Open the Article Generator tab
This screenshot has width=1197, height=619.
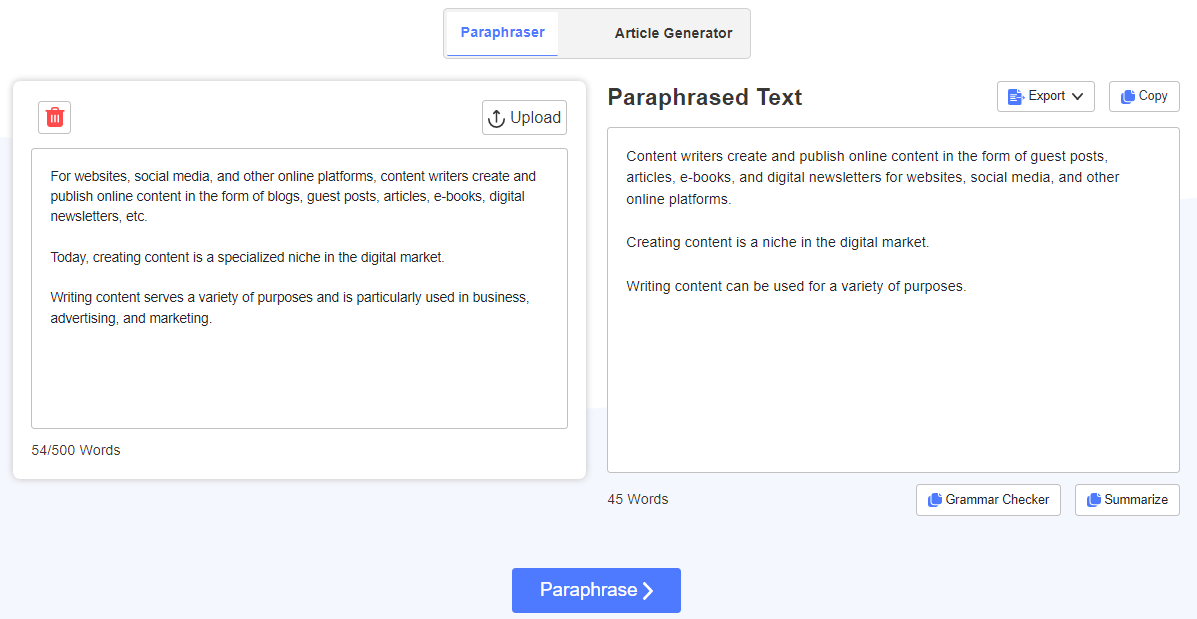(x=673, y=34)
